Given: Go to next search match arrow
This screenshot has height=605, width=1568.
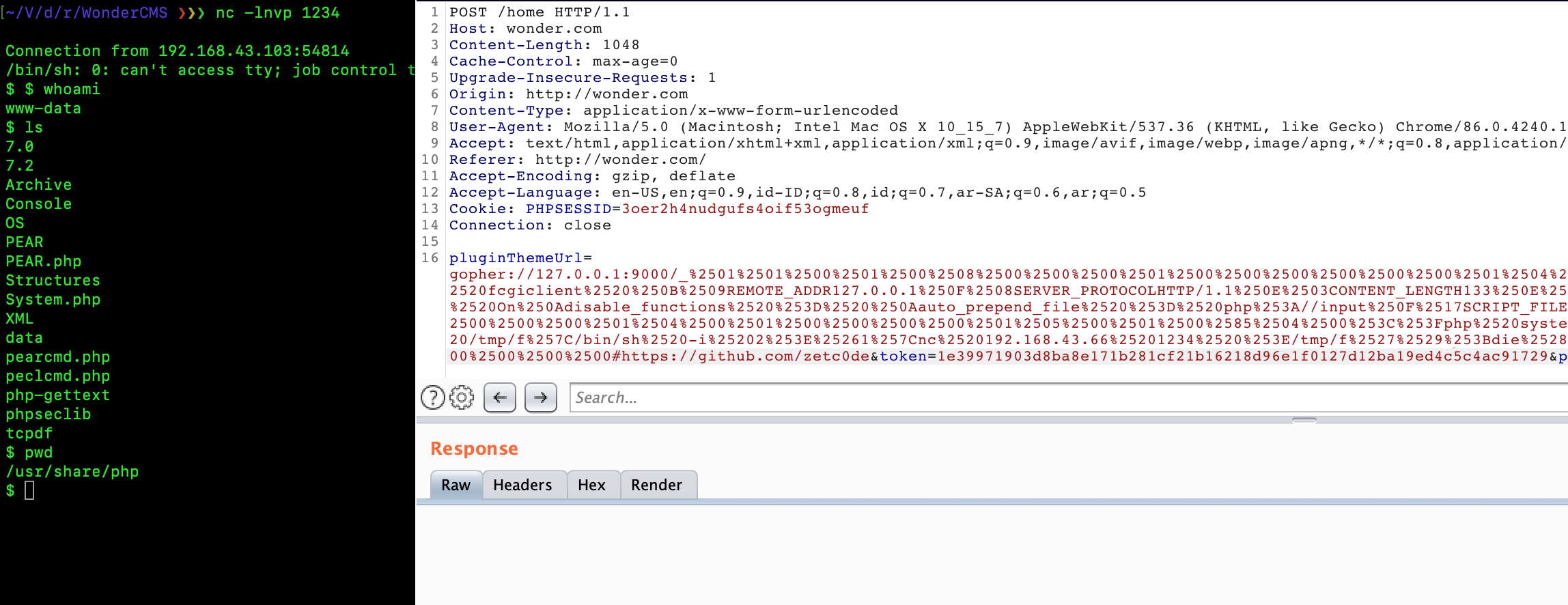Looking at the screenshot, I should tap(541, 397).
